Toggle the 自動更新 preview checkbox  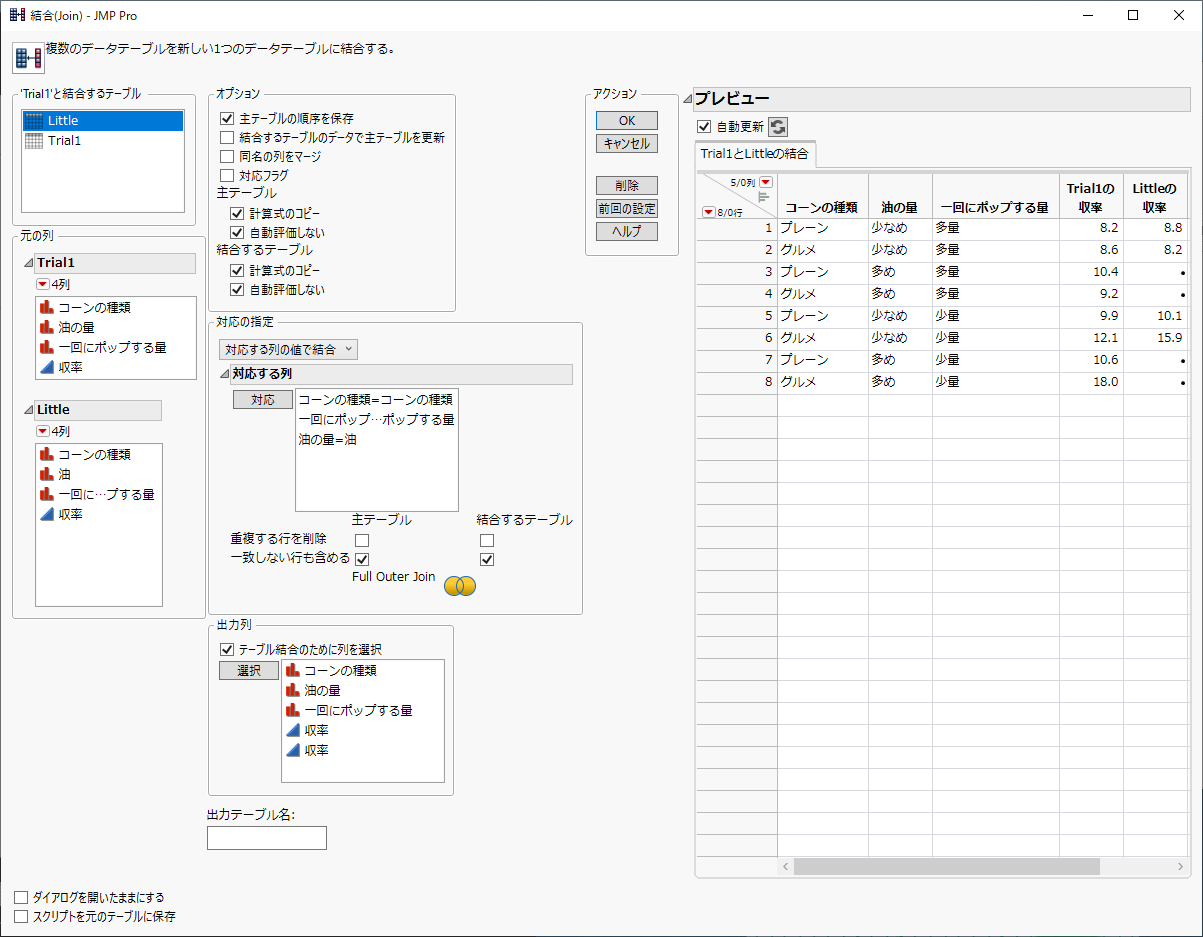click(x=704, y=127)
